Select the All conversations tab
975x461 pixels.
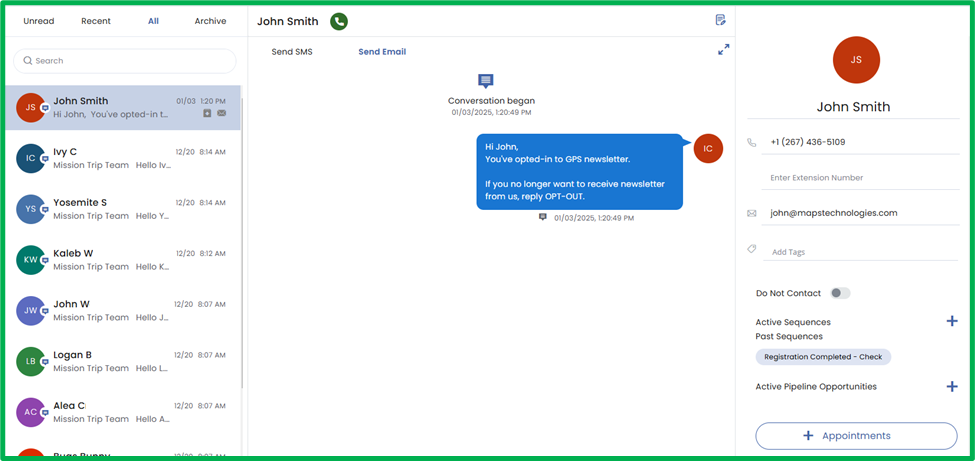point(154,21)
